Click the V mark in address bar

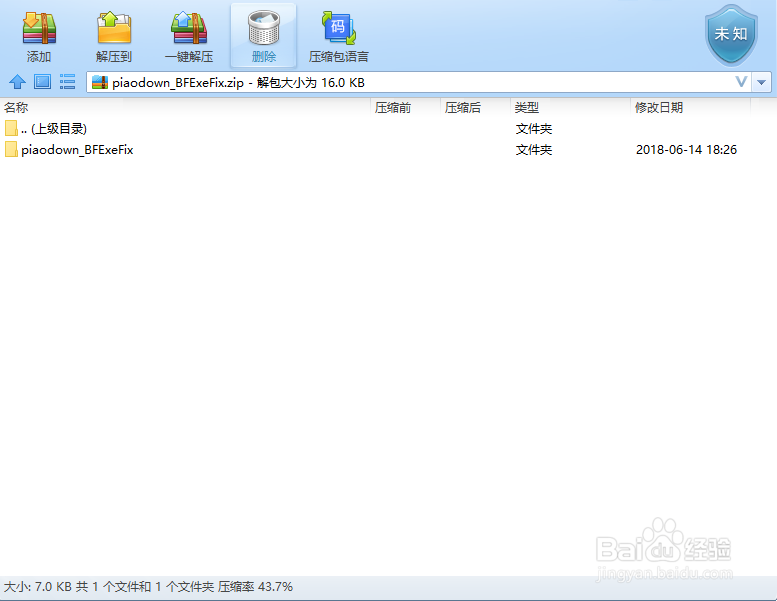[741, 82]
